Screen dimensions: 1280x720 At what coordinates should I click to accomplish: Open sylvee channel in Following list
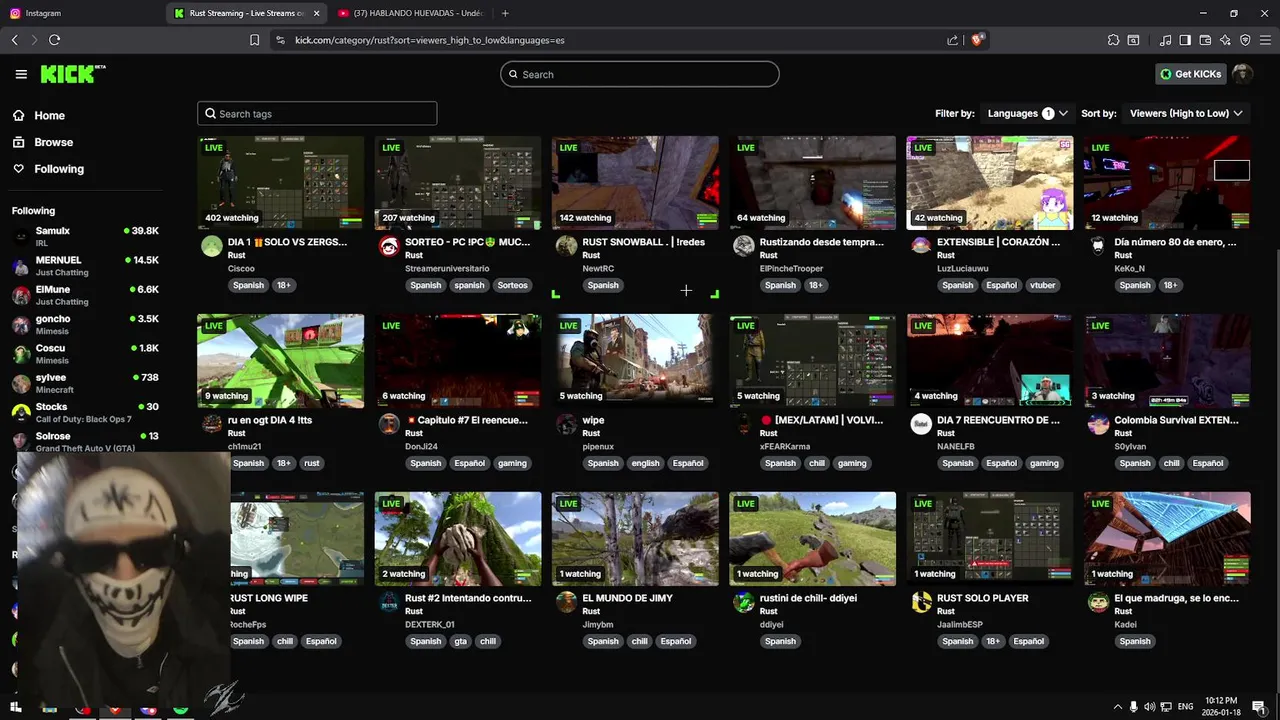(x=85, y=383)
